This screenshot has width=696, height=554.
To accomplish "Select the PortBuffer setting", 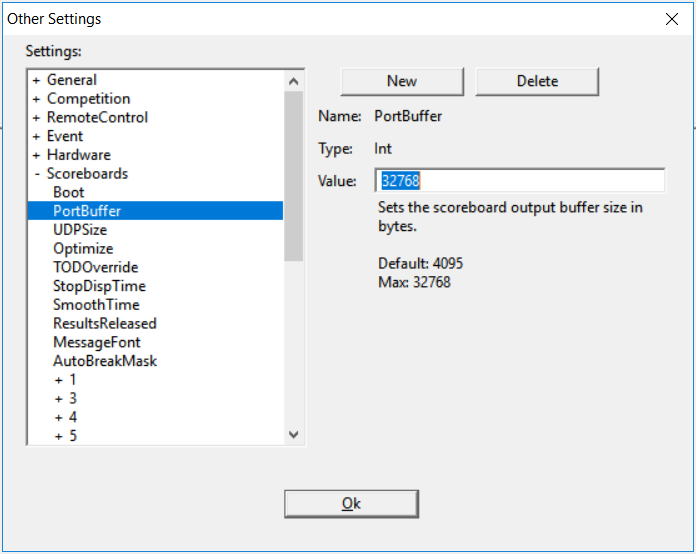I will point(155,211).
